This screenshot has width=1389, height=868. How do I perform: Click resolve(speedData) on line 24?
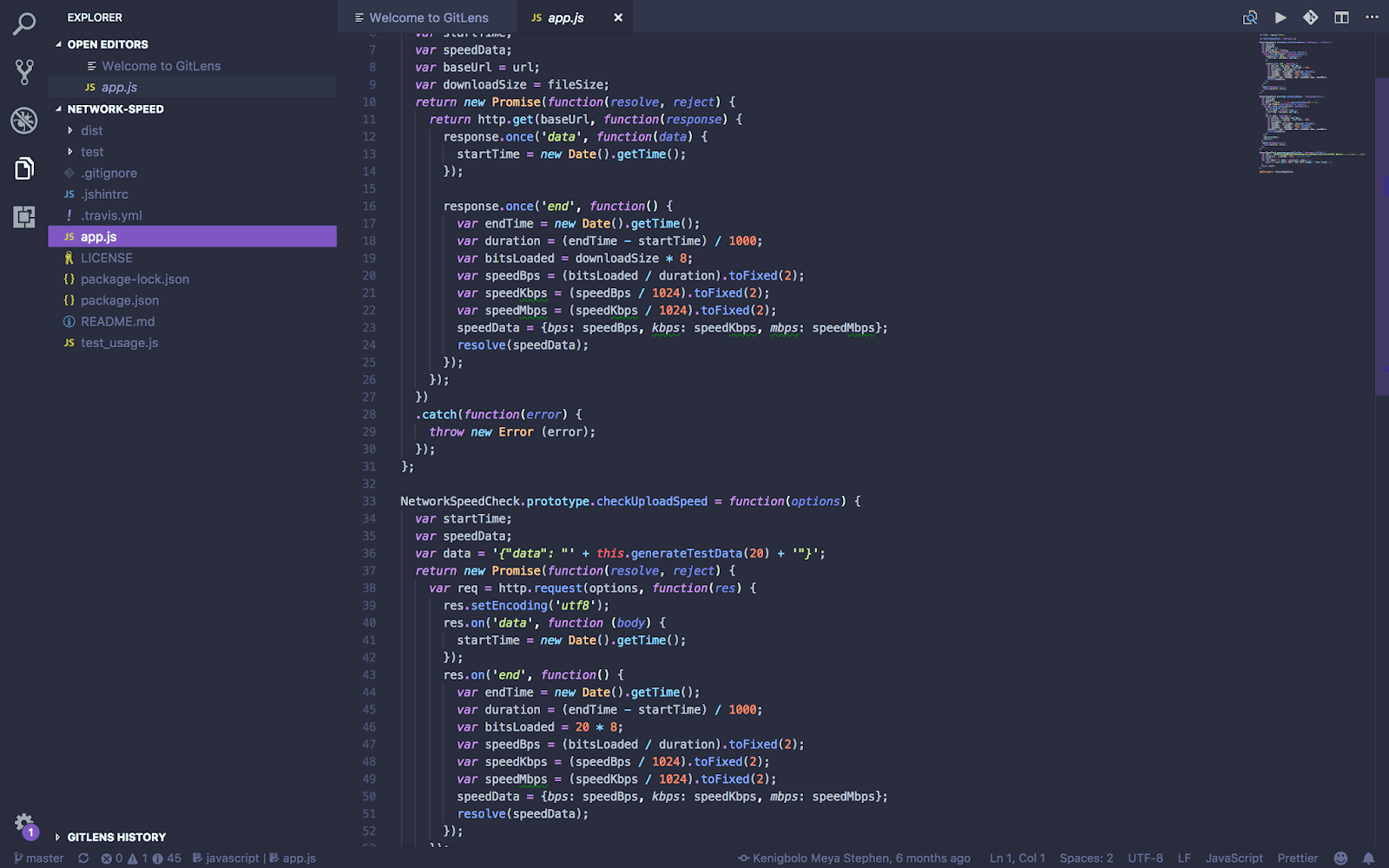[x=523, y=345]
